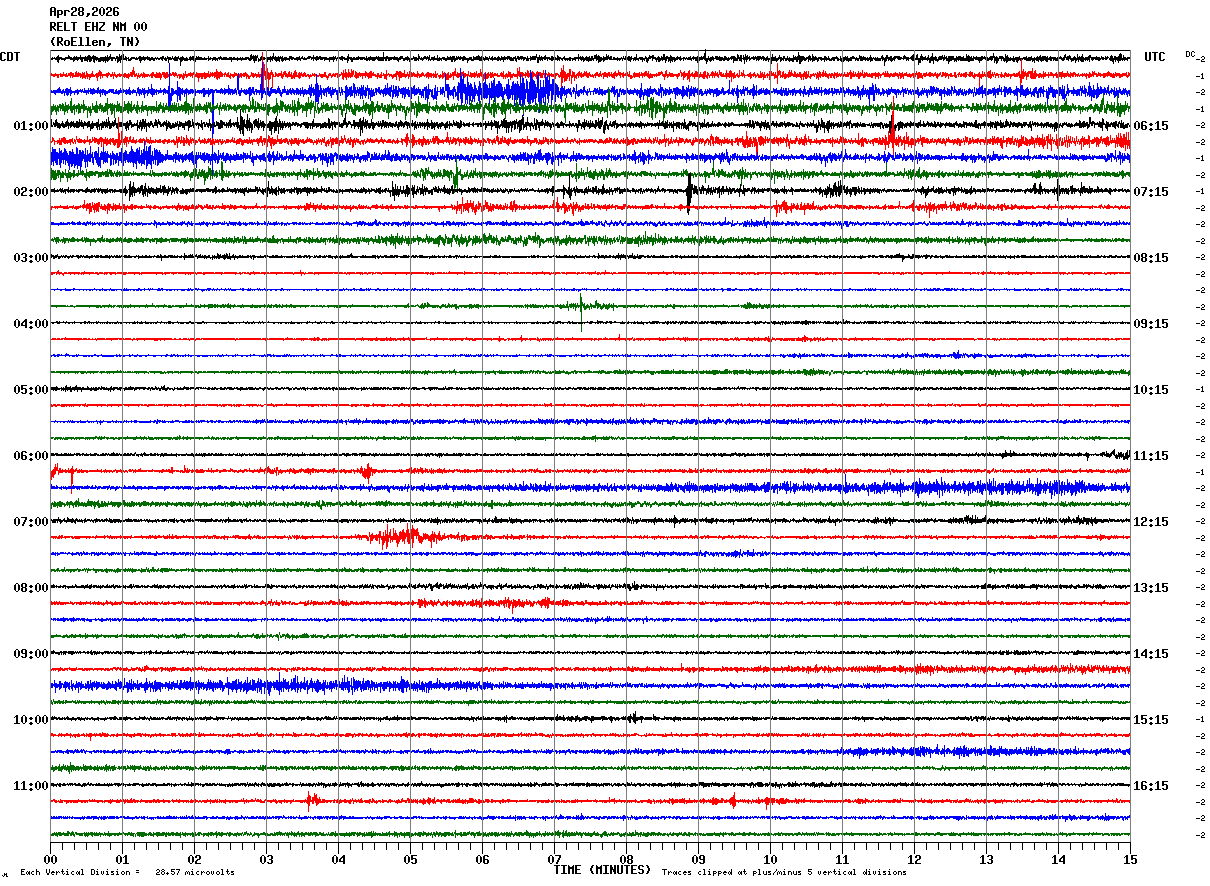Click the 11:00 CDT row label
The width and height of the screenshot is (1210, 886).
[x=30, y=786]
